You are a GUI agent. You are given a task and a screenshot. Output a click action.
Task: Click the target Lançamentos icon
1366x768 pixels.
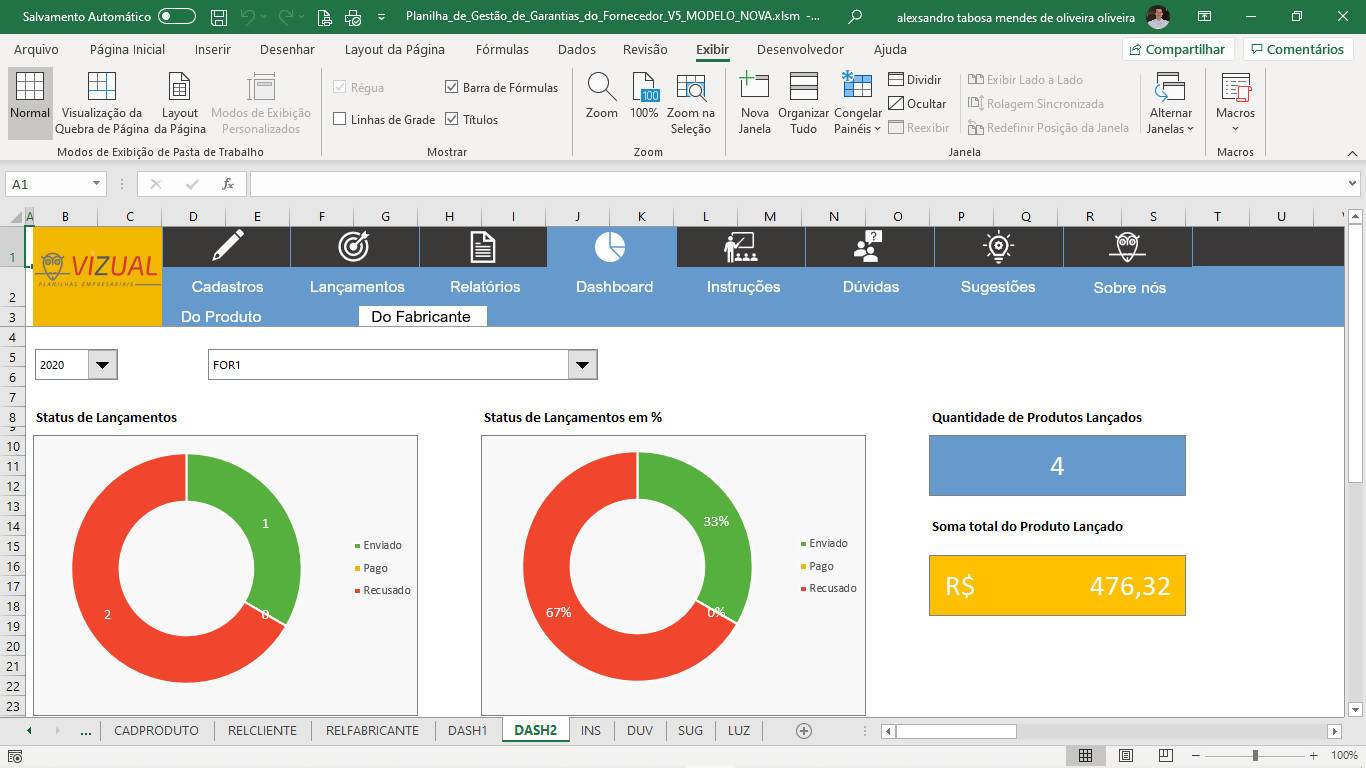coord(354,246)
